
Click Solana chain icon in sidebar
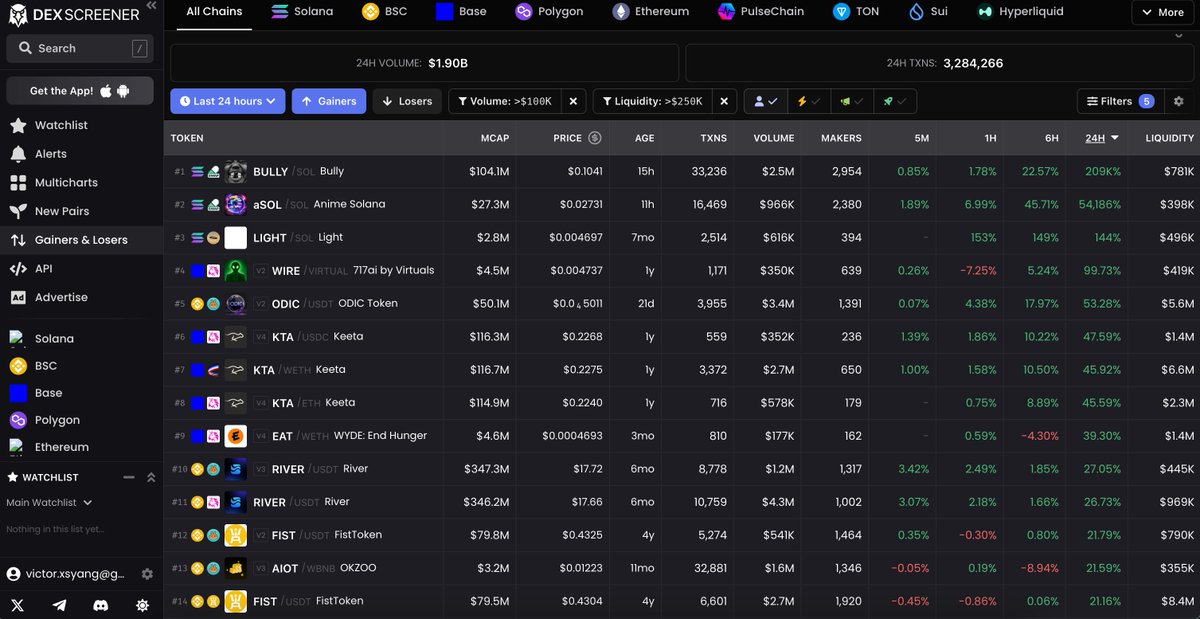pos(17,338)
